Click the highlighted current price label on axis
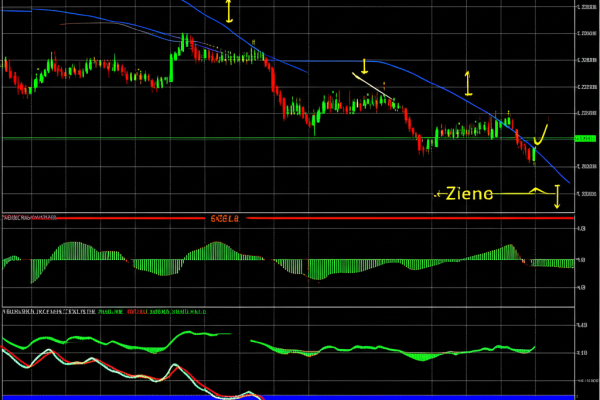The image size is (600, 400). (585, 139)
